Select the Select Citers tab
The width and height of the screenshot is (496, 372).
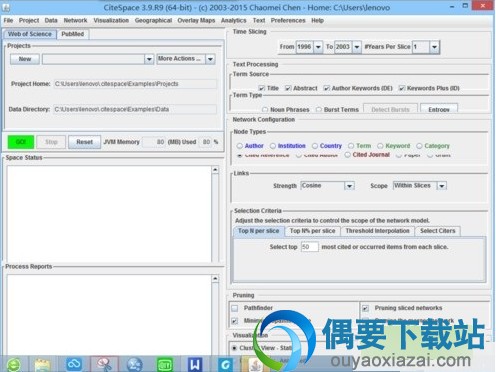click(437, 231)
